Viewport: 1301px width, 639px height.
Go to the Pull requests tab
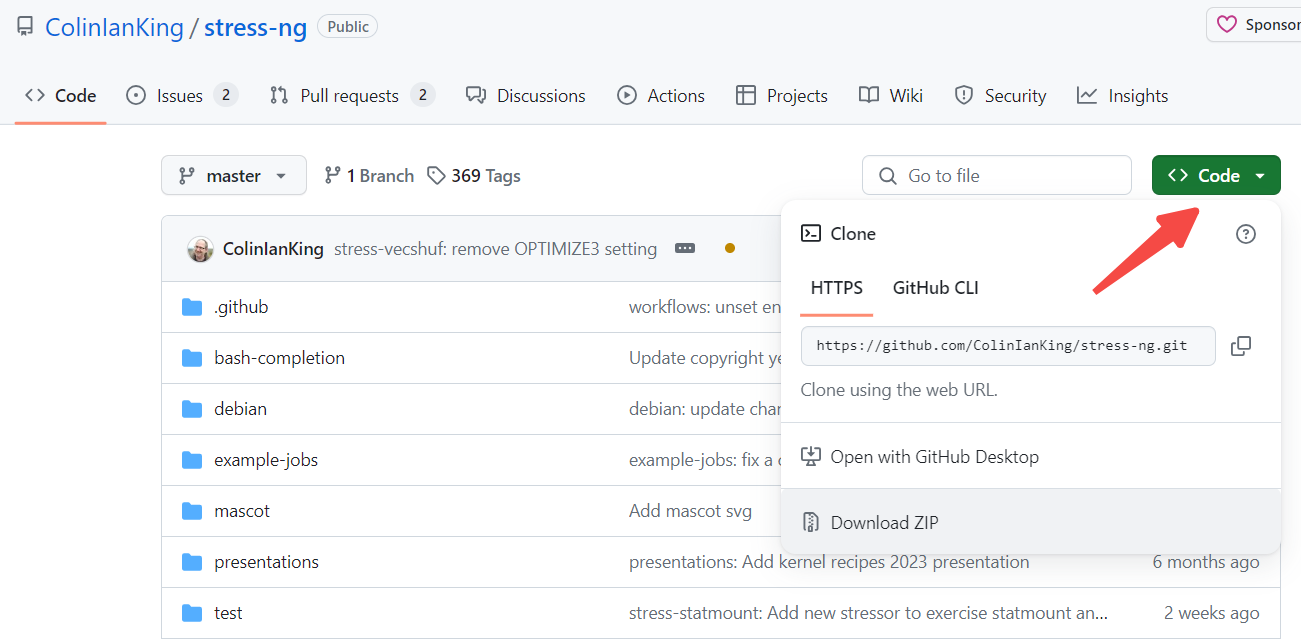(351, 96)
